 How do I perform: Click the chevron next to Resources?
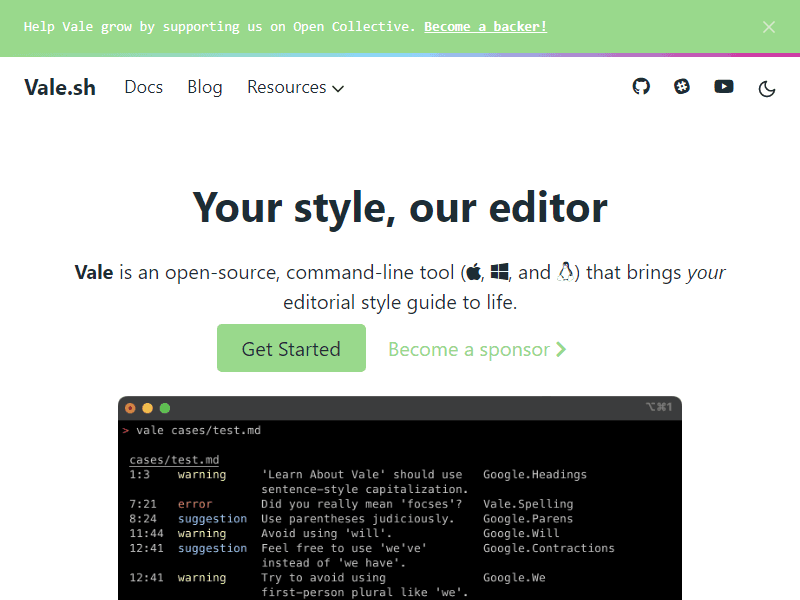click(x=338, y=89)
